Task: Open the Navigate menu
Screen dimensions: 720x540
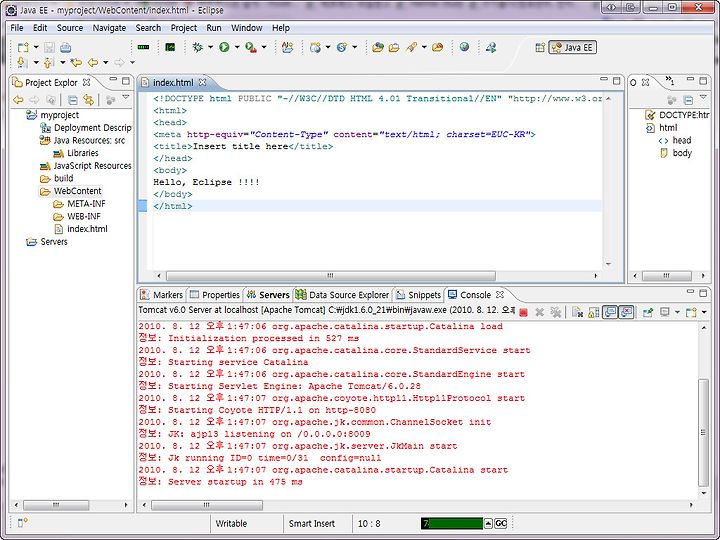Action: point(109,28)
